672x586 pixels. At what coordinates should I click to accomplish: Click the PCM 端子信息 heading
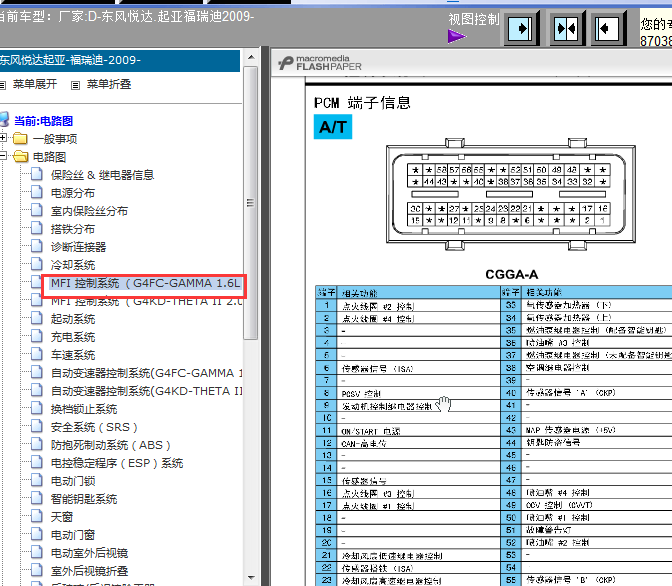pos(363,103)
